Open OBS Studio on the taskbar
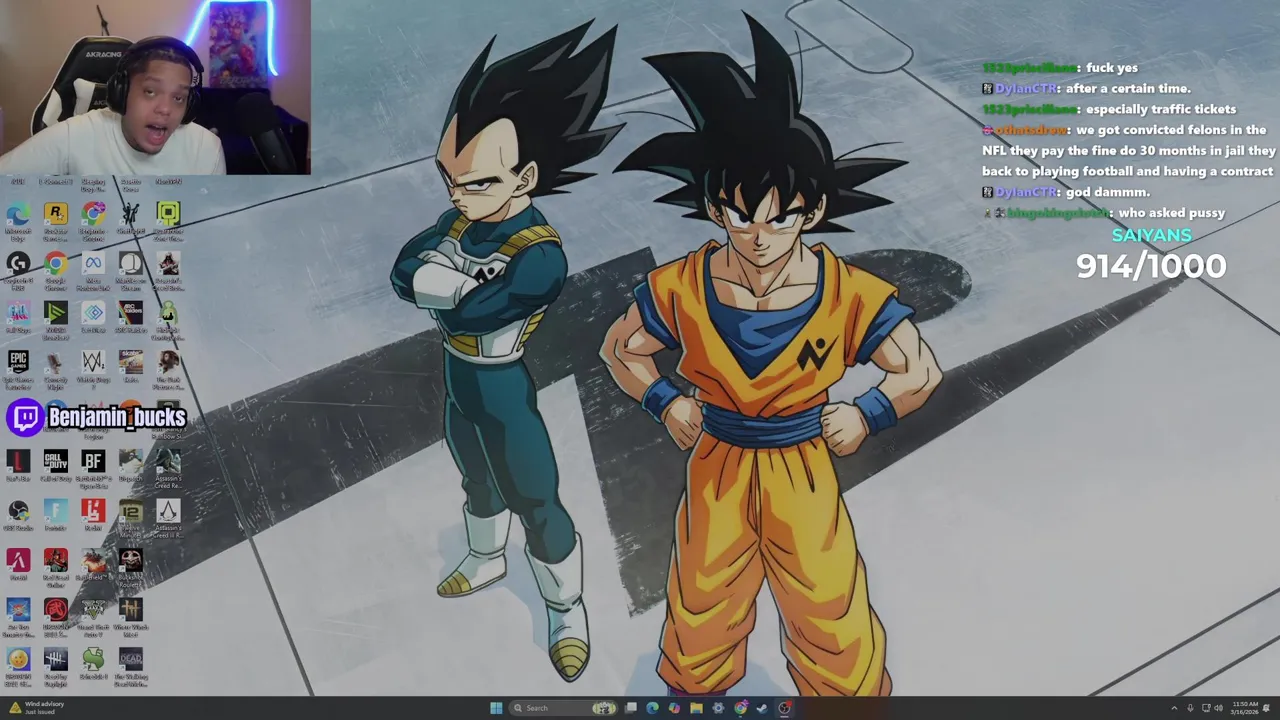Screen dimensions: 1280x720 pos(784,708)
